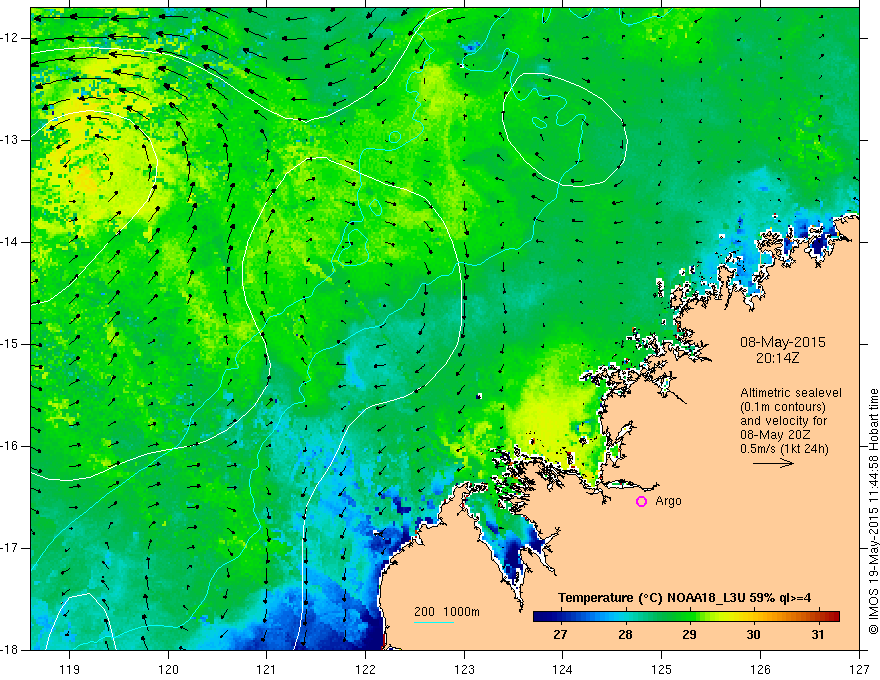Screen dimensions: 880x680
Task: Click the 'Argo' label text
Action: coord(668,501)
